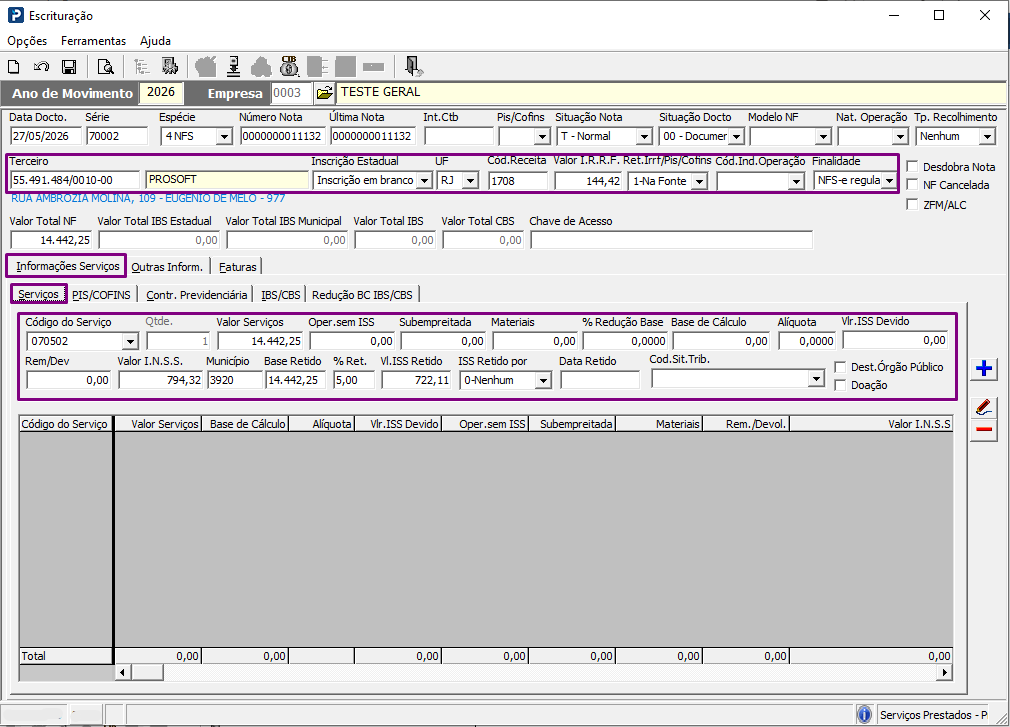
Task: Click the search document magnifier icon
Action: (x=105, y=66)
